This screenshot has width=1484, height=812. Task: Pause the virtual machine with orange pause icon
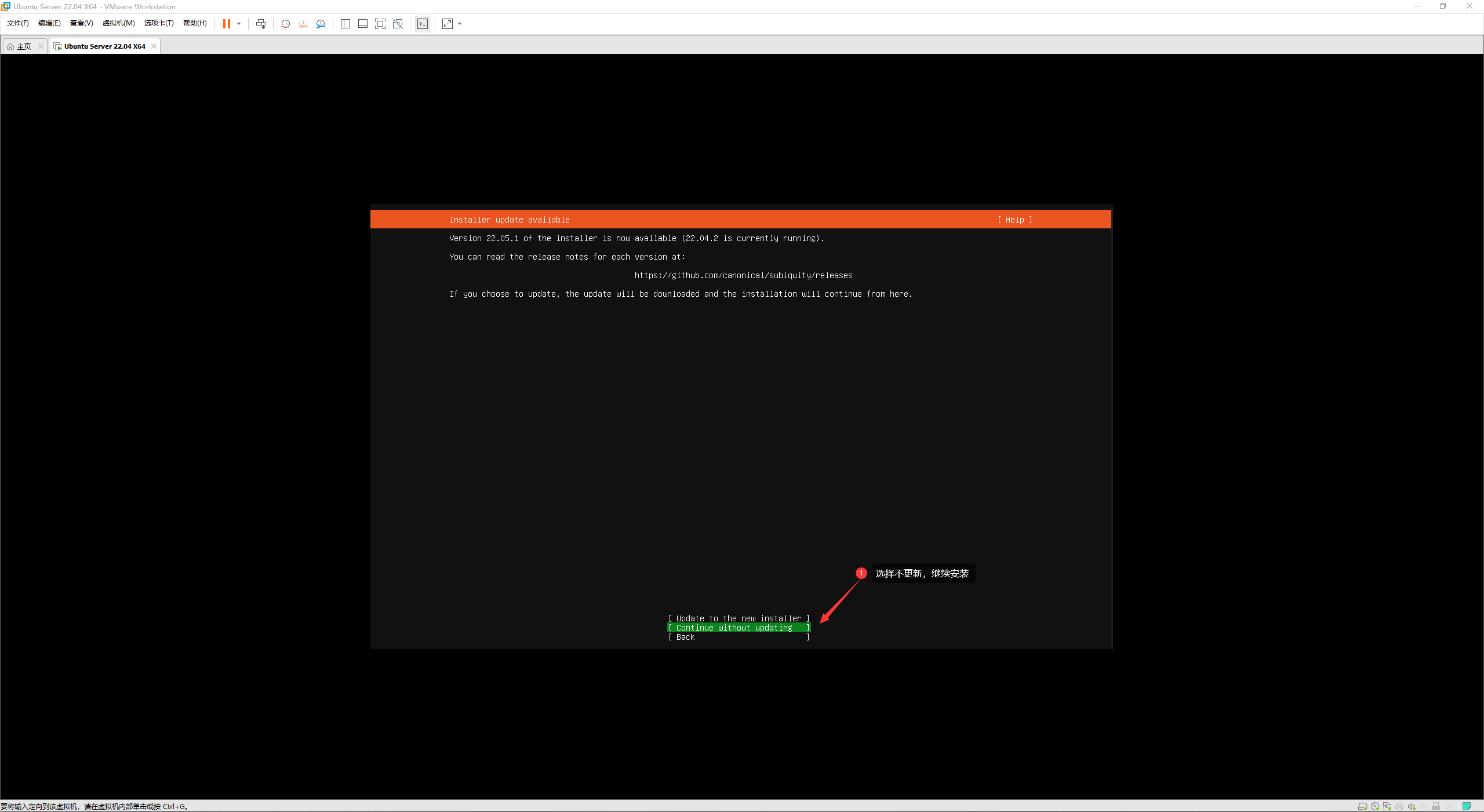(x=227, y=24)
